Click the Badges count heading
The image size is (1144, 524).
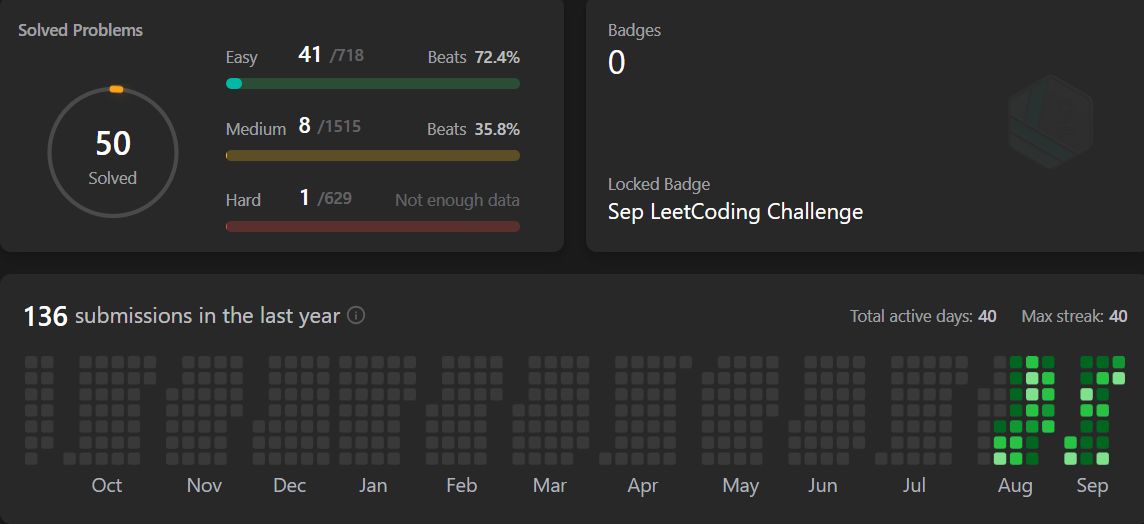click(x=634, y=30)
